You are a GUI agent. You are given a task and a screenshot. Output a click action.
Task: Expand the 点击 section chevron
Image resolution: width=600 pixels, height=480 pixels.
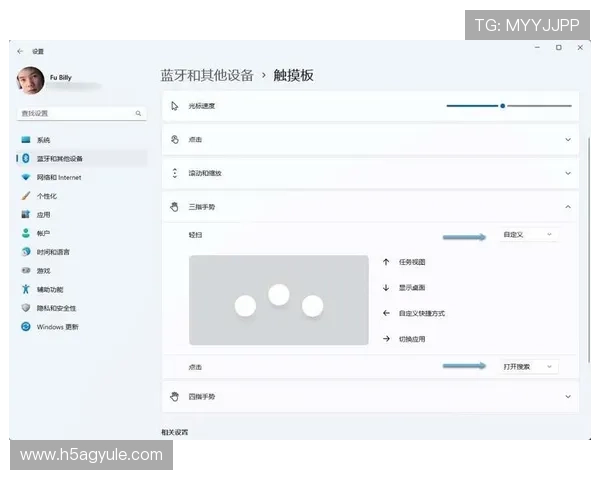(568, 140)
